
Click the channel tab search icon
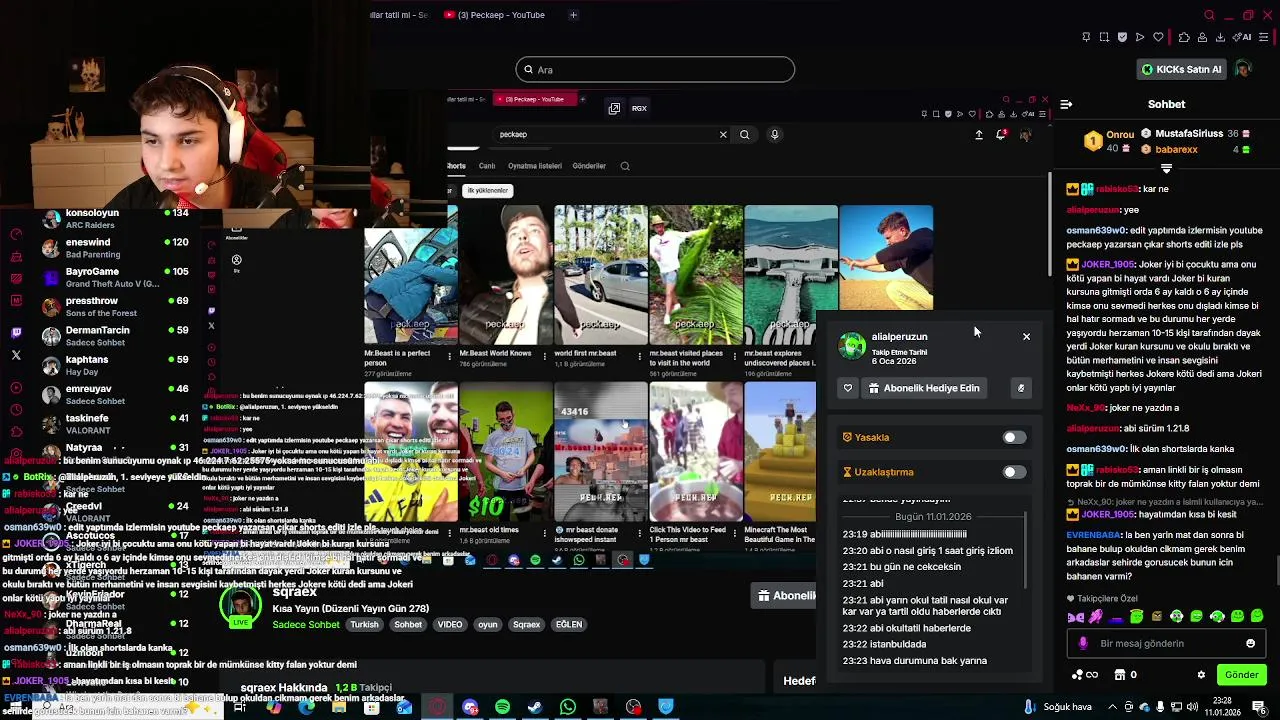(x=625, y=166)
